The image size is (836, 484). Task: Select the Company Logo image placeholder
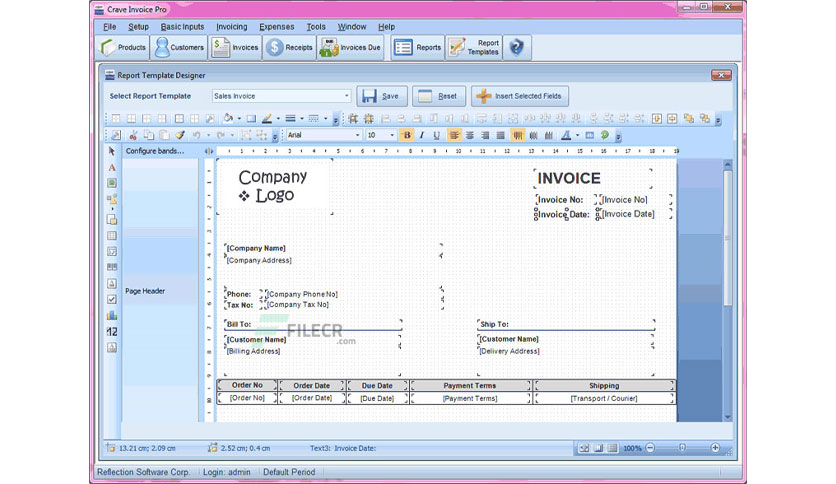pyautogui.click(x=275, y=187)
